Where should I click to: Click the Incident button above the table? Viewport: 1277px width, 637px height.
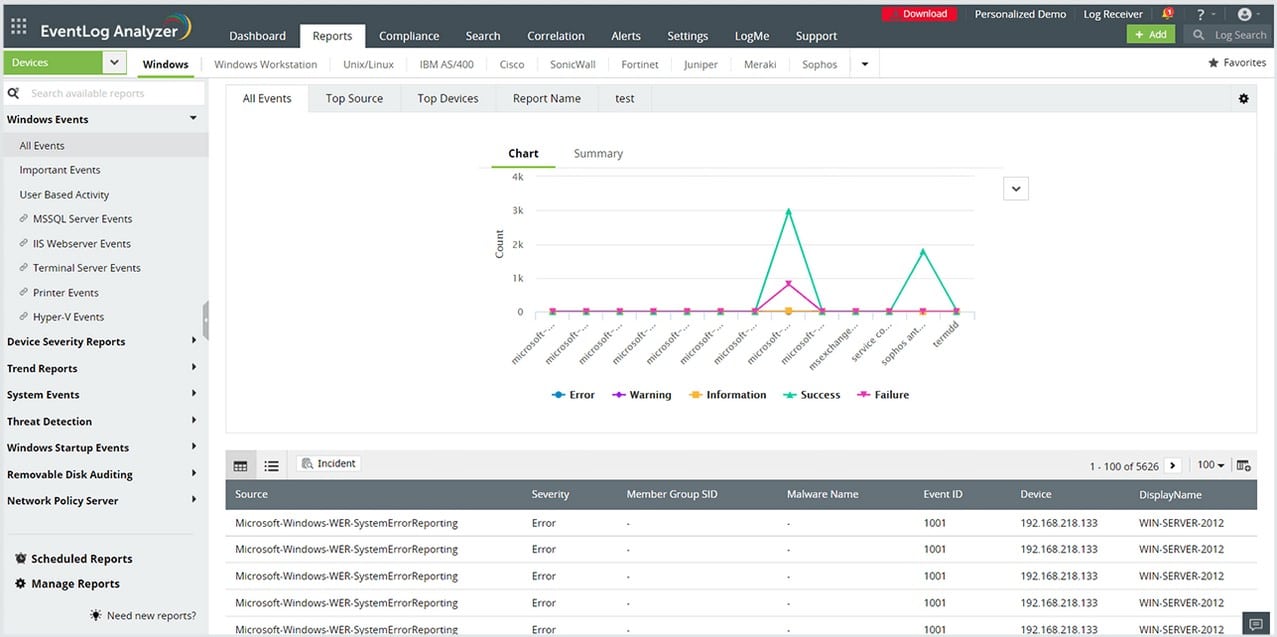coord(327,462)
